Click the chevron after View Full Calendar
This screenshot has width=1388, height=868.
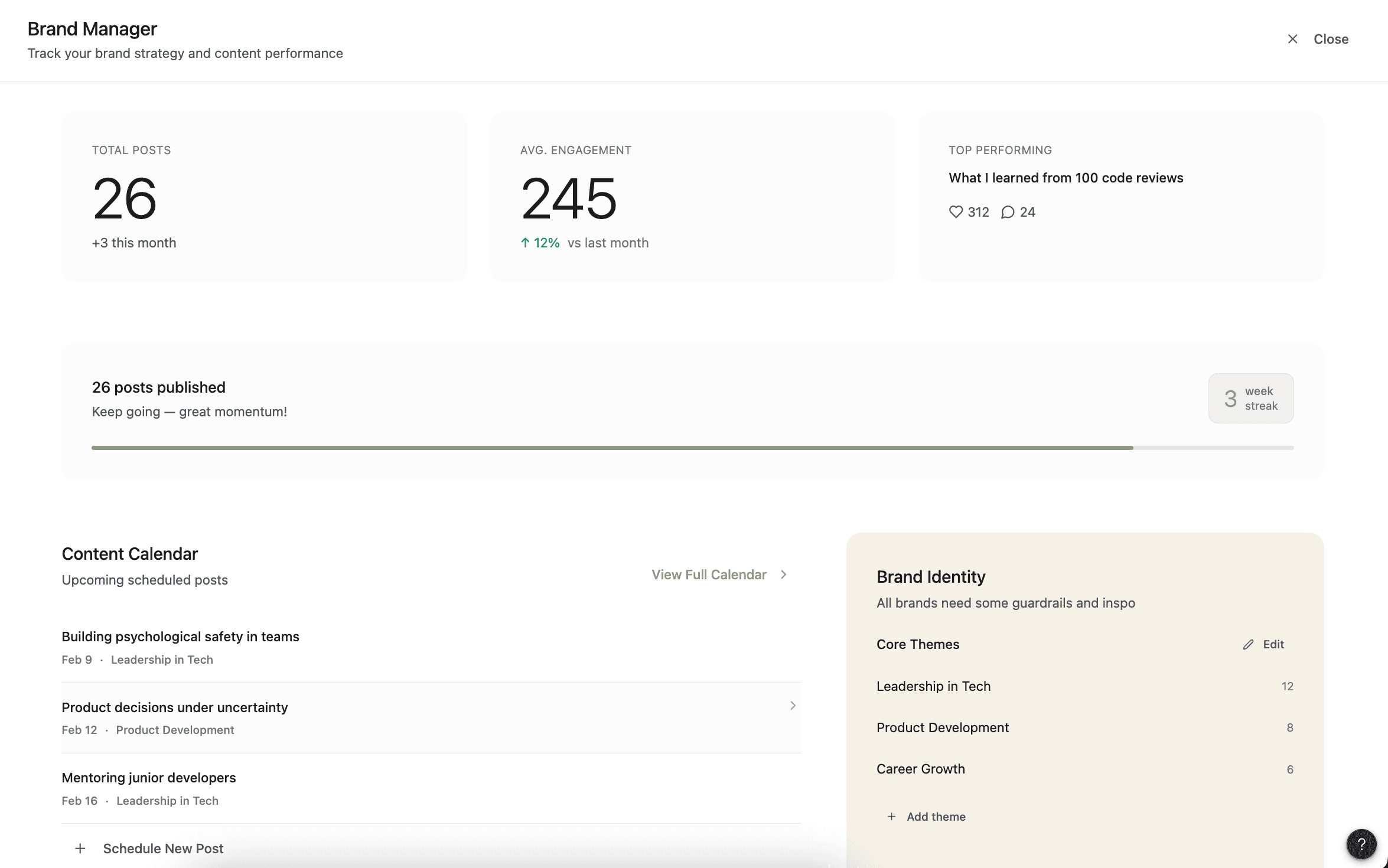click(x=784, y=574)
